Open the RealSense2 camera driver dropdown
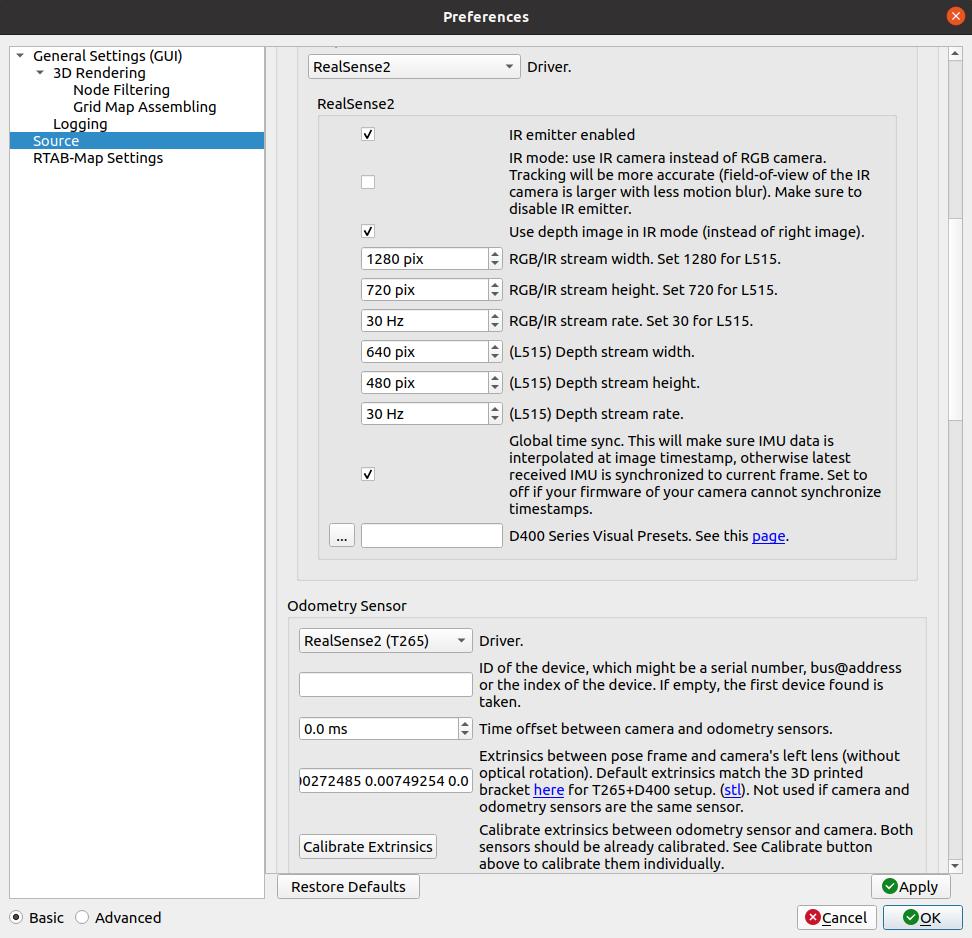Image resolution: width=972 pixels, height=938 pixels. (413, 67)
